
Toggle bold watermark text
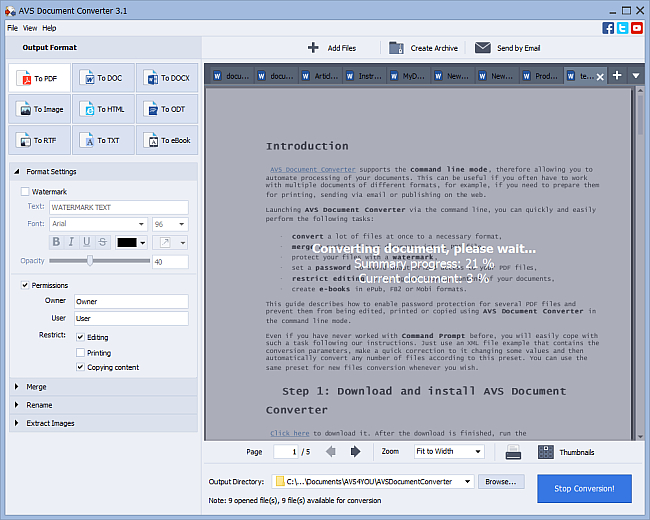pos(56,242)
